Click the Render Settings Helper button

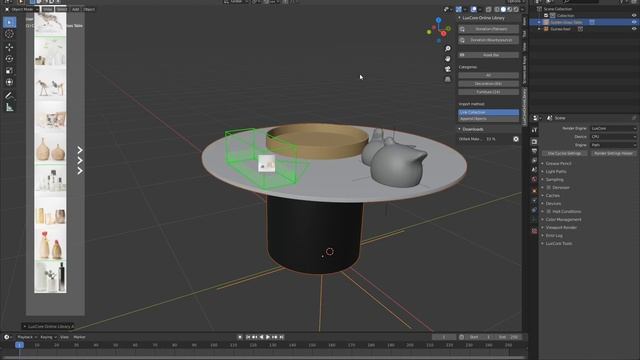(613, 153)
